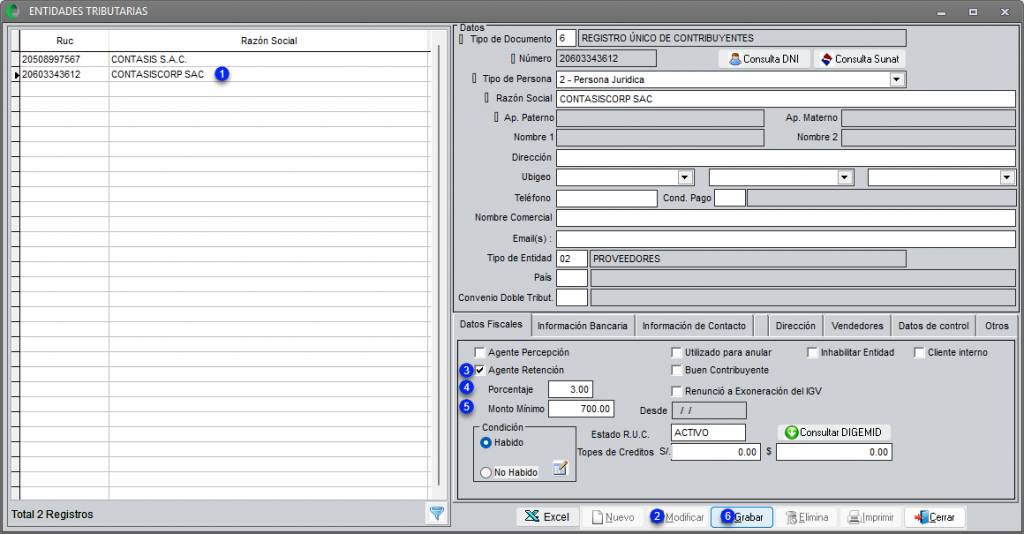The height and width of the screenshot is (534, 1024).
Task: Click the Convenio Doble Tribut. code field
Action: click(571, 298)
